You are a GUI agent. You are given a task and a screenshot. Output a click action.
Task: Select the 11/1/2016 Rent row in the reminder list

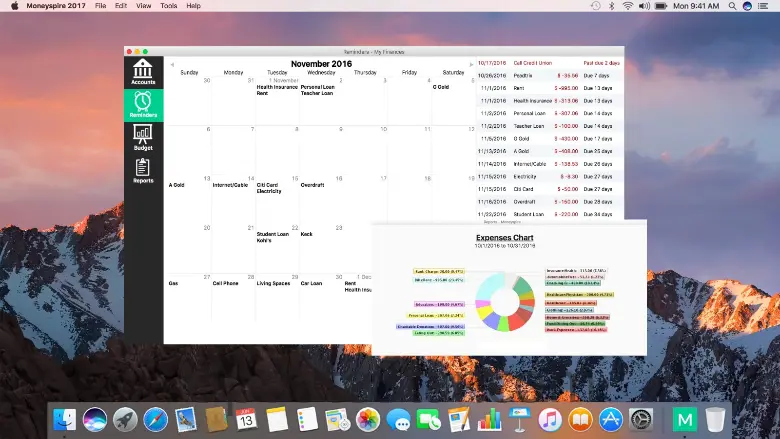coord(550,88)
